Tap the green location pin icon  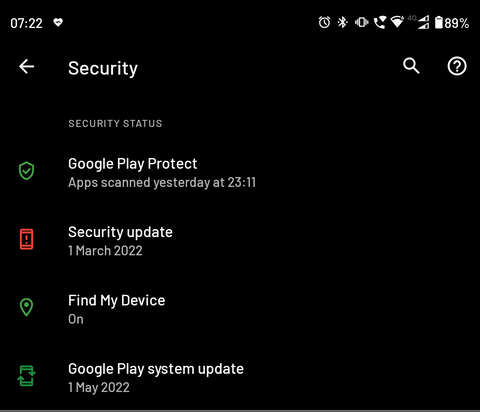tap(26, 307)
